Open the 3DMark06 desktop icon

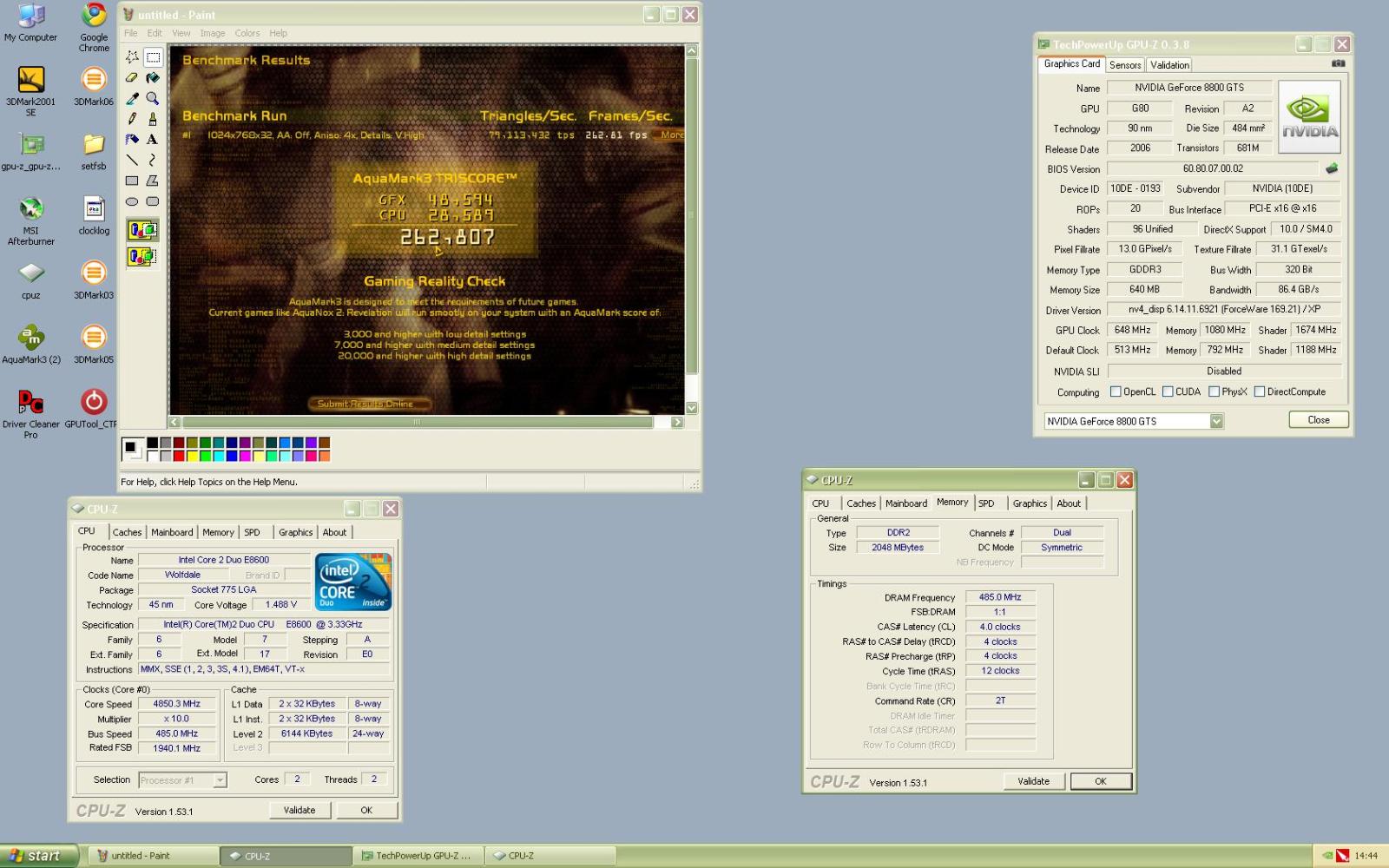point(94,87)
